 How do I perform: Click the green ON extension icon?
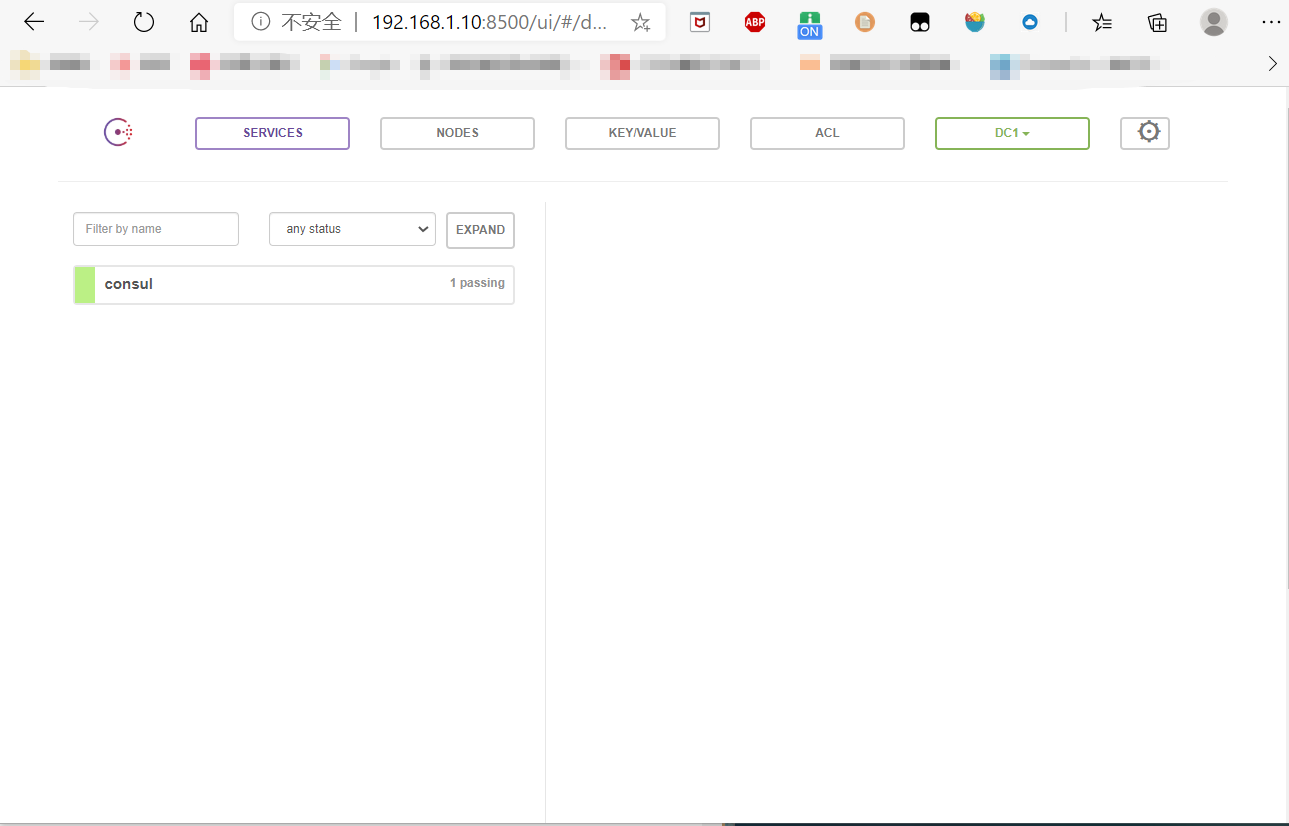[809, 24]
